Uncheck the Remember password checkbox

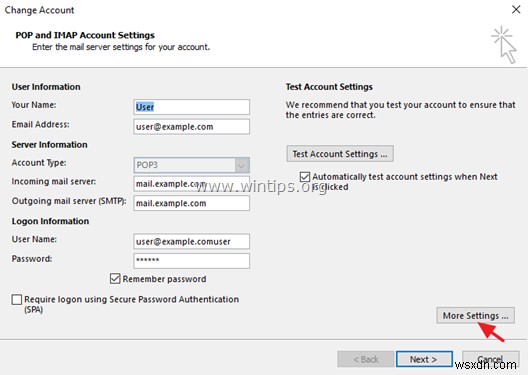(x=115, y=279)
